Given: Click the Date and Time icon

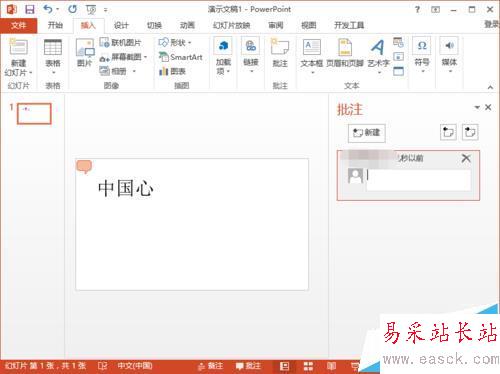Looking at the screenshot, I should point(398,42).
